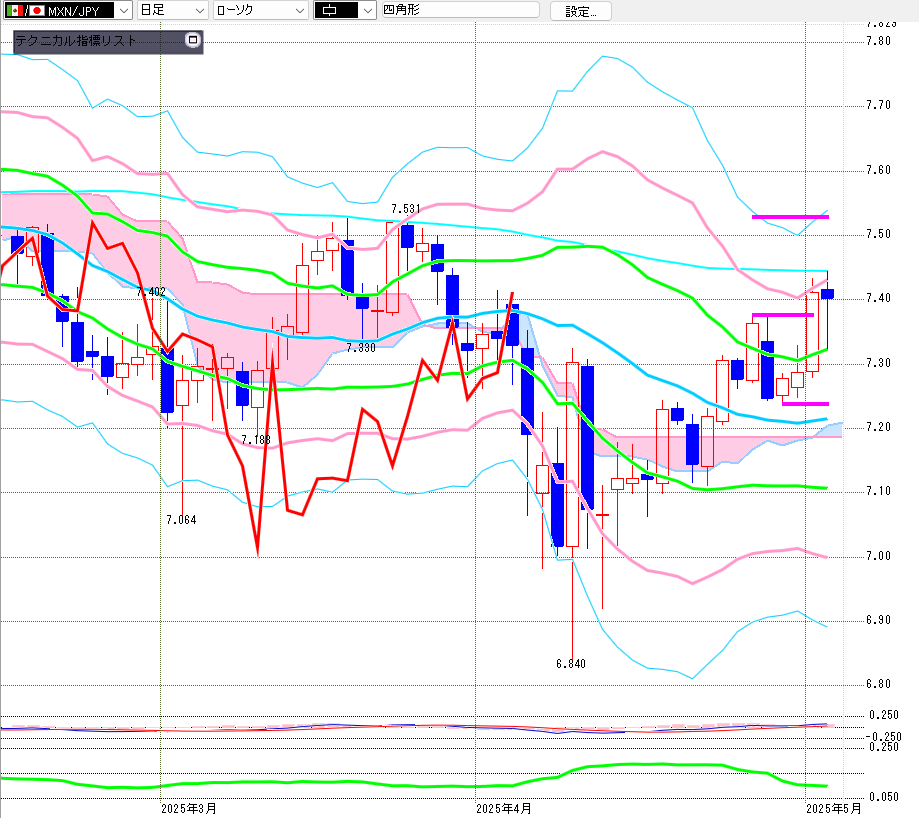Click the 2025年4月 date axis label
This screenshot has height=818, width=919.
pyautogui.click(x=503, y=809)
